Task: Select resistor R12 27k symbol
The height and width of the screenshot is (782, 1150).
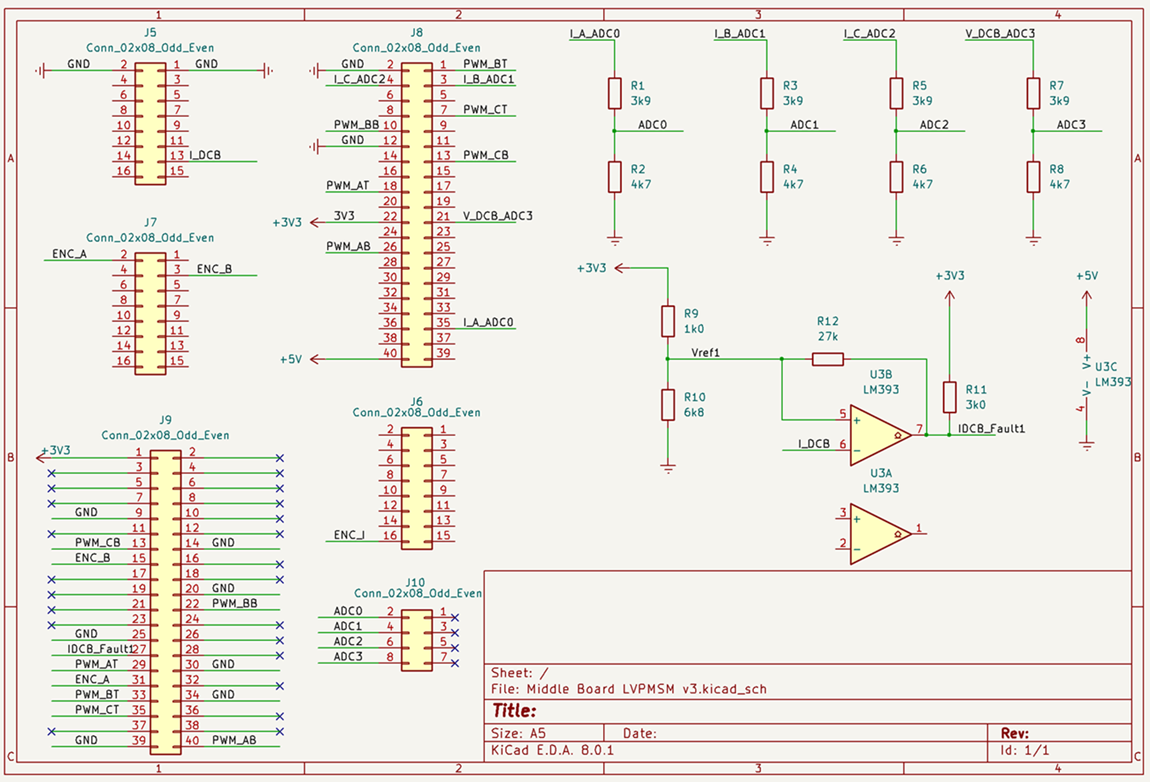Action: tap(827, 359)
